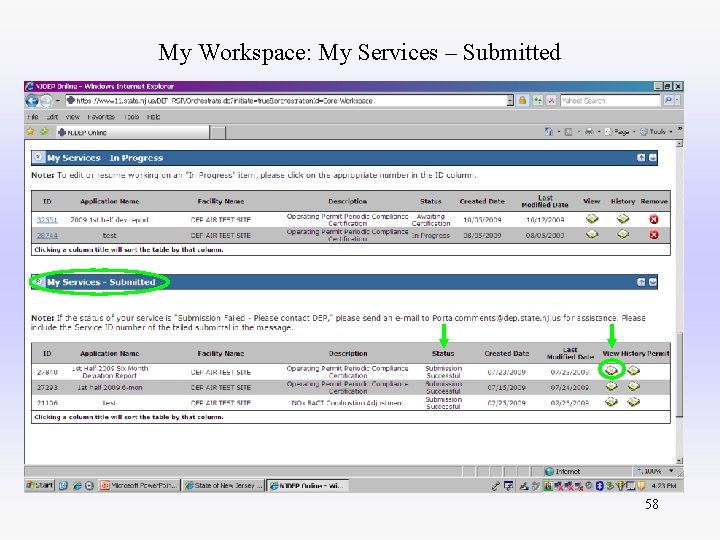Expand command bar overflow chevron

point(680,130)
